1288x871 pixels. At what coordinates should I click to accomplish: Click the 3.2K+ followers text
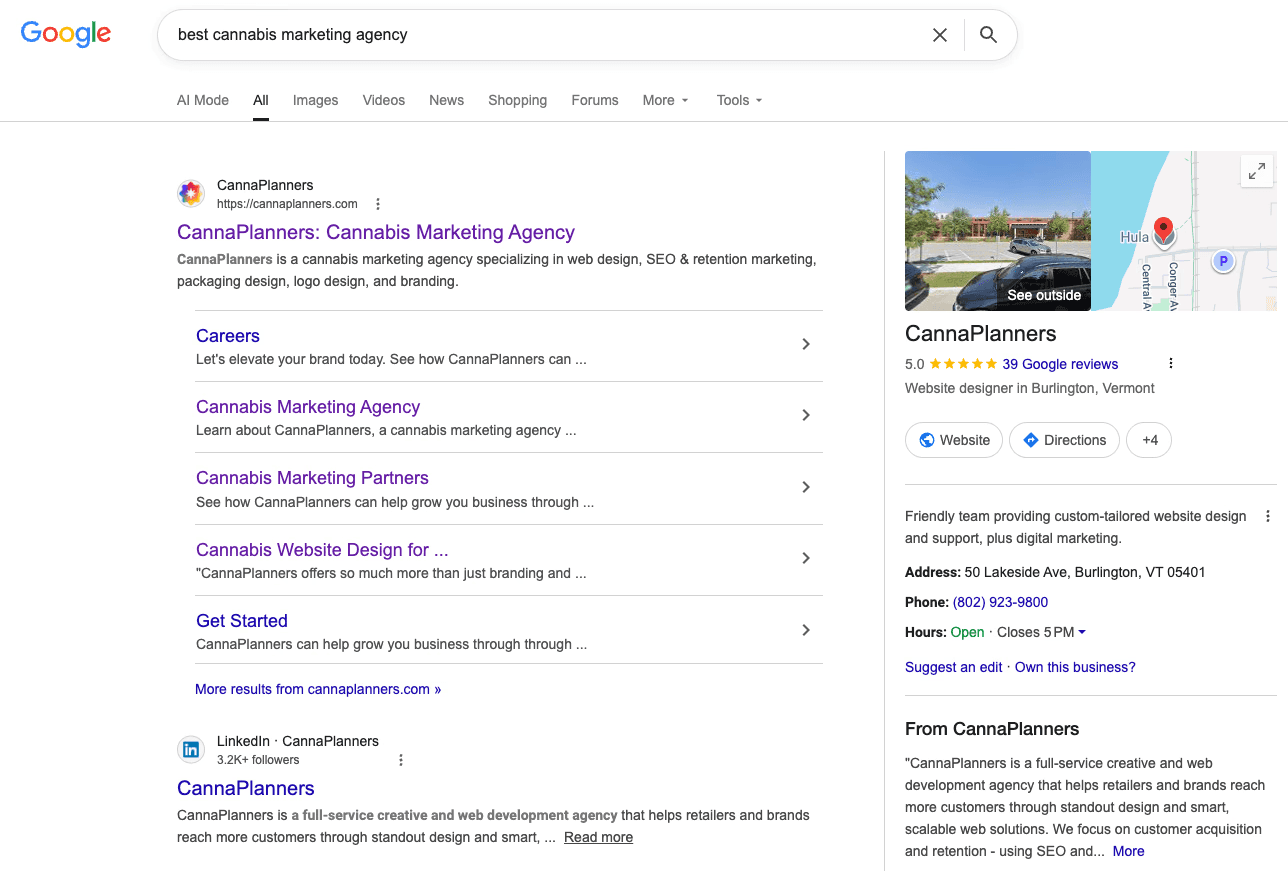[x=258, y=760]
